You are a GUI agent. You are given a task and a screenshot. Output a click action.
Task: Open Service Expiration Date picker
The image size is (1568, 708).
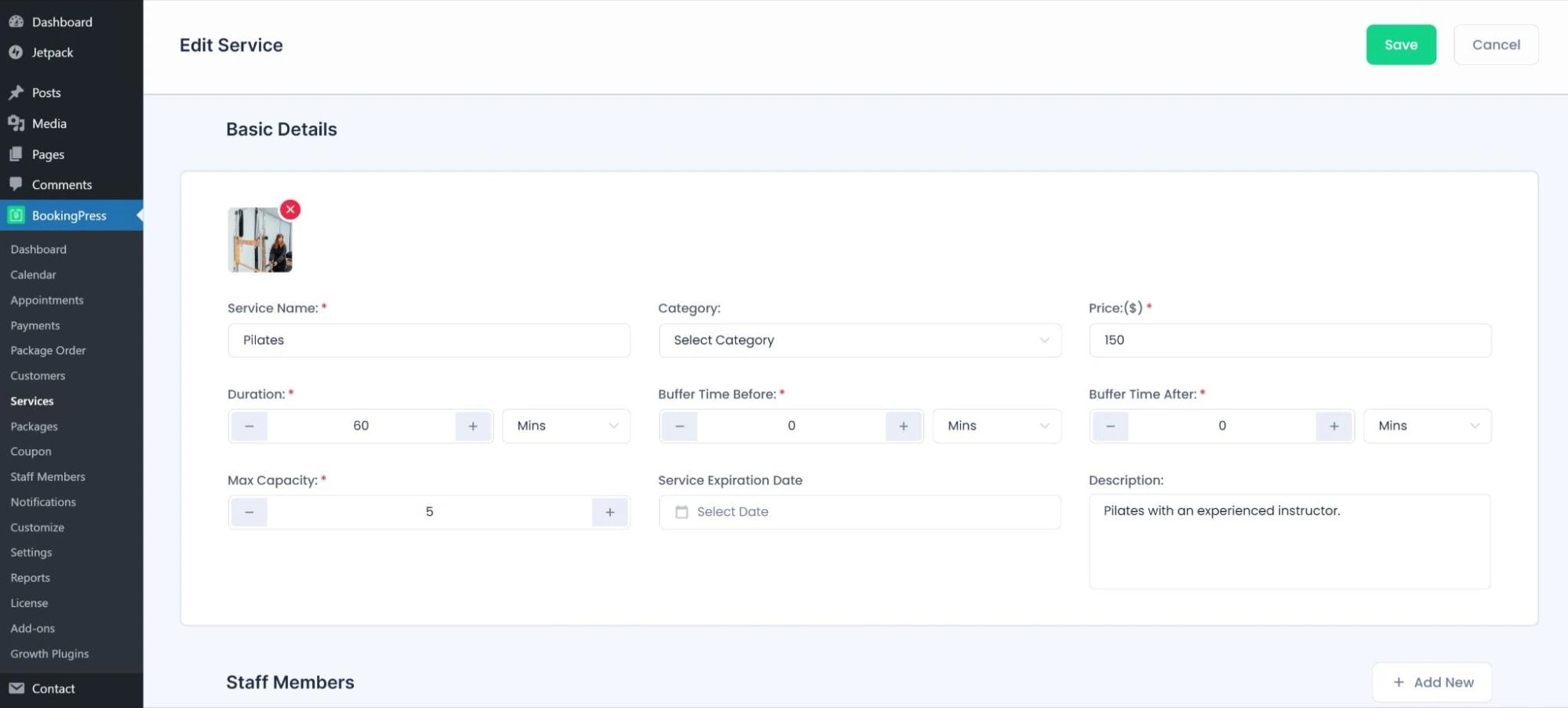click(860, 512)
